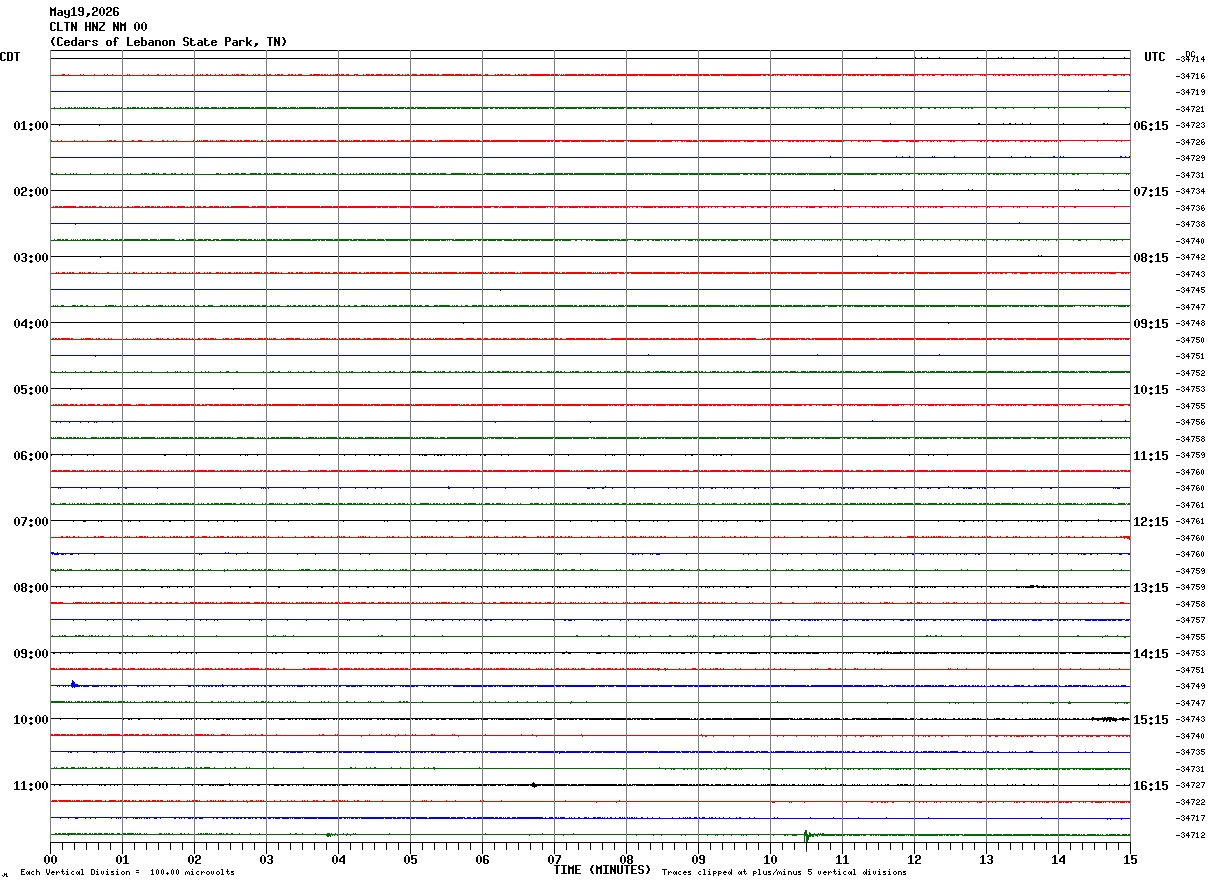1210x886 pixels.
Task: Click the blue seismic spike after 09:00
Action: coord(74,684)
